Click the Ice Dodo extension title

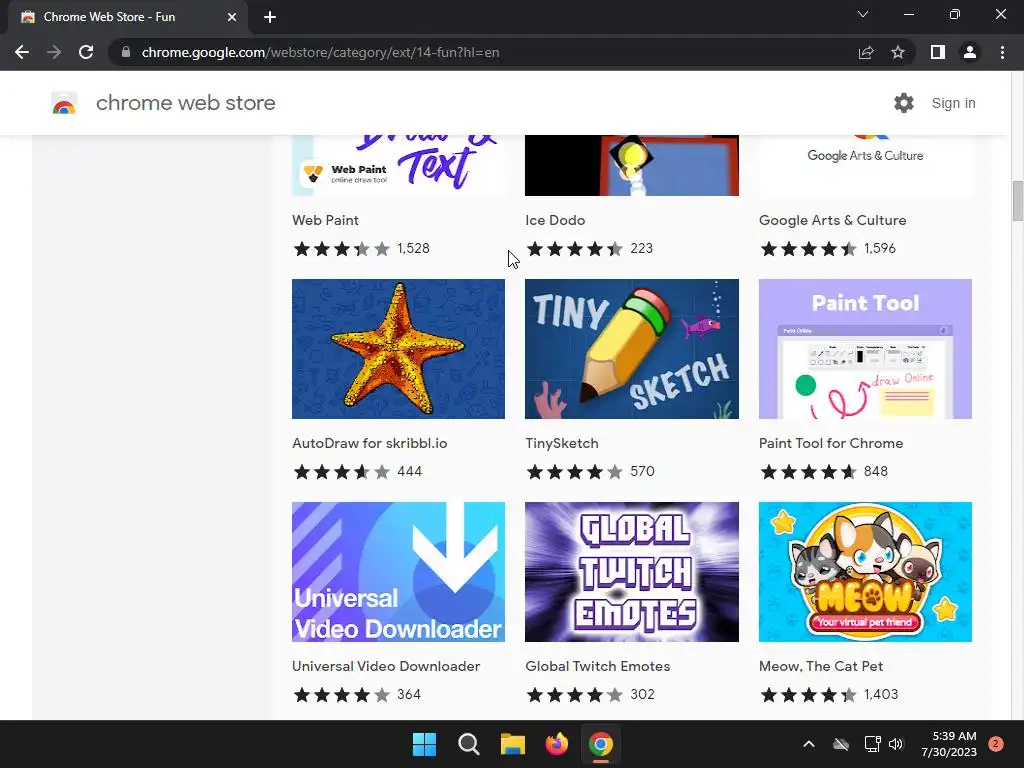[555, 220]
